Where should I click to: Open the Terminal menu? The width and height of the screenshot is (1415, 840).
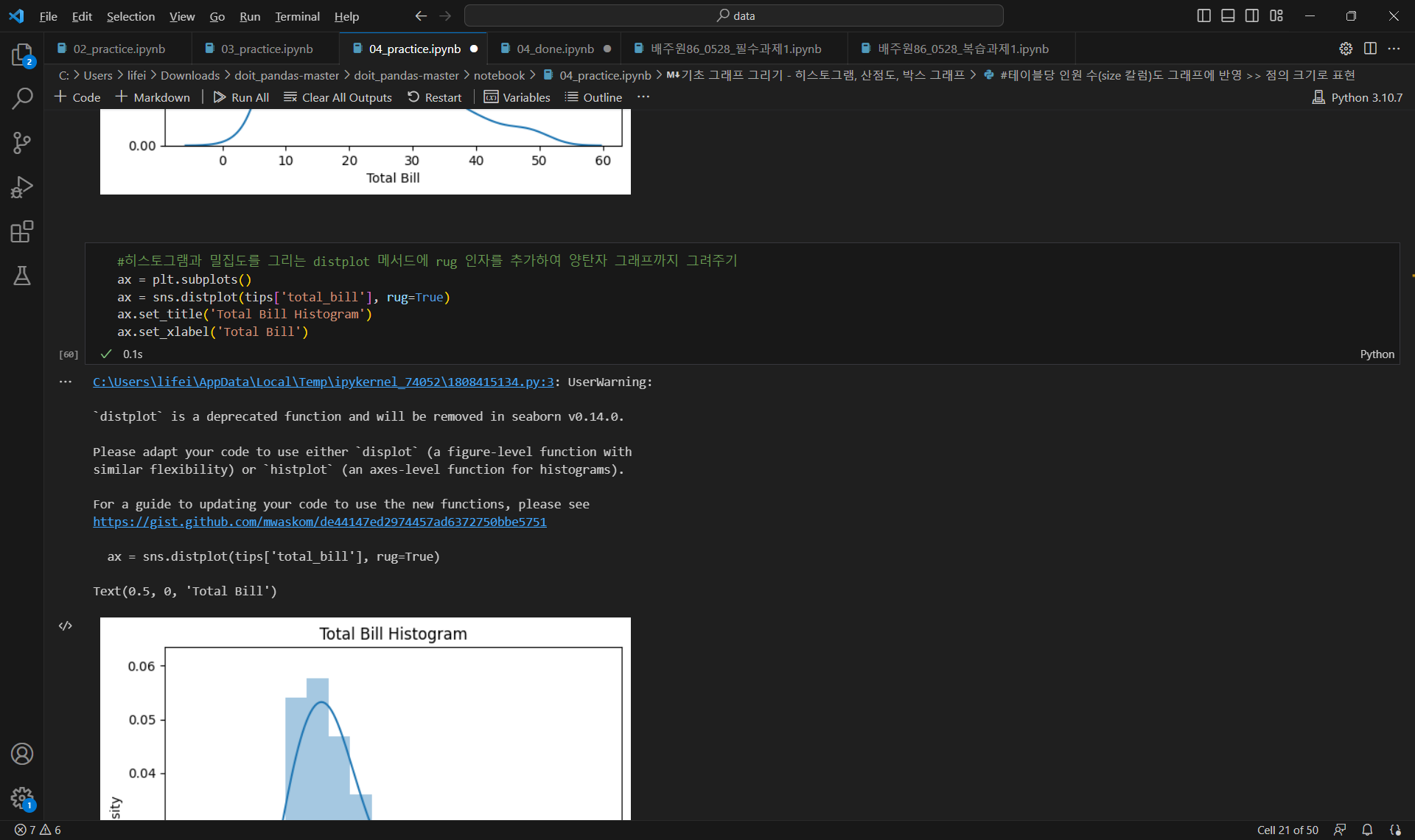click(x=297, y=16)
